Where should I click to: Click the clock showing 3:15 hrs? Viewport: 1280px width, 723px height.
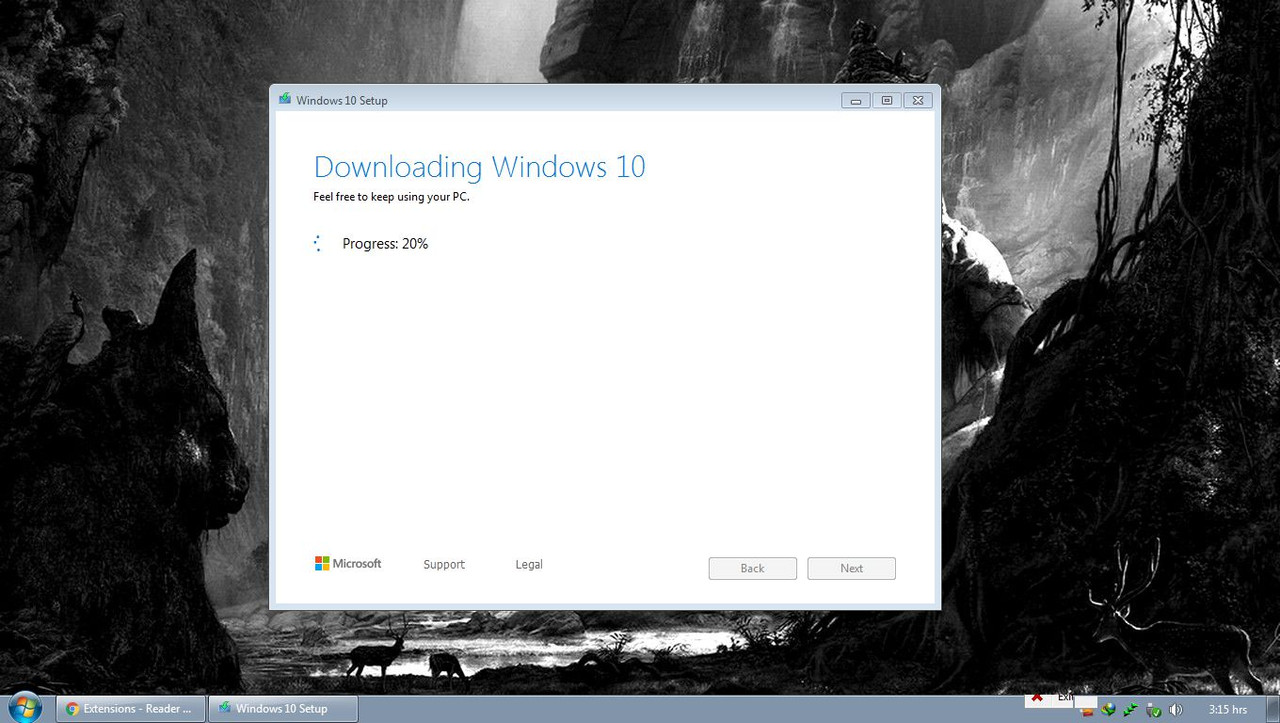1227,709
